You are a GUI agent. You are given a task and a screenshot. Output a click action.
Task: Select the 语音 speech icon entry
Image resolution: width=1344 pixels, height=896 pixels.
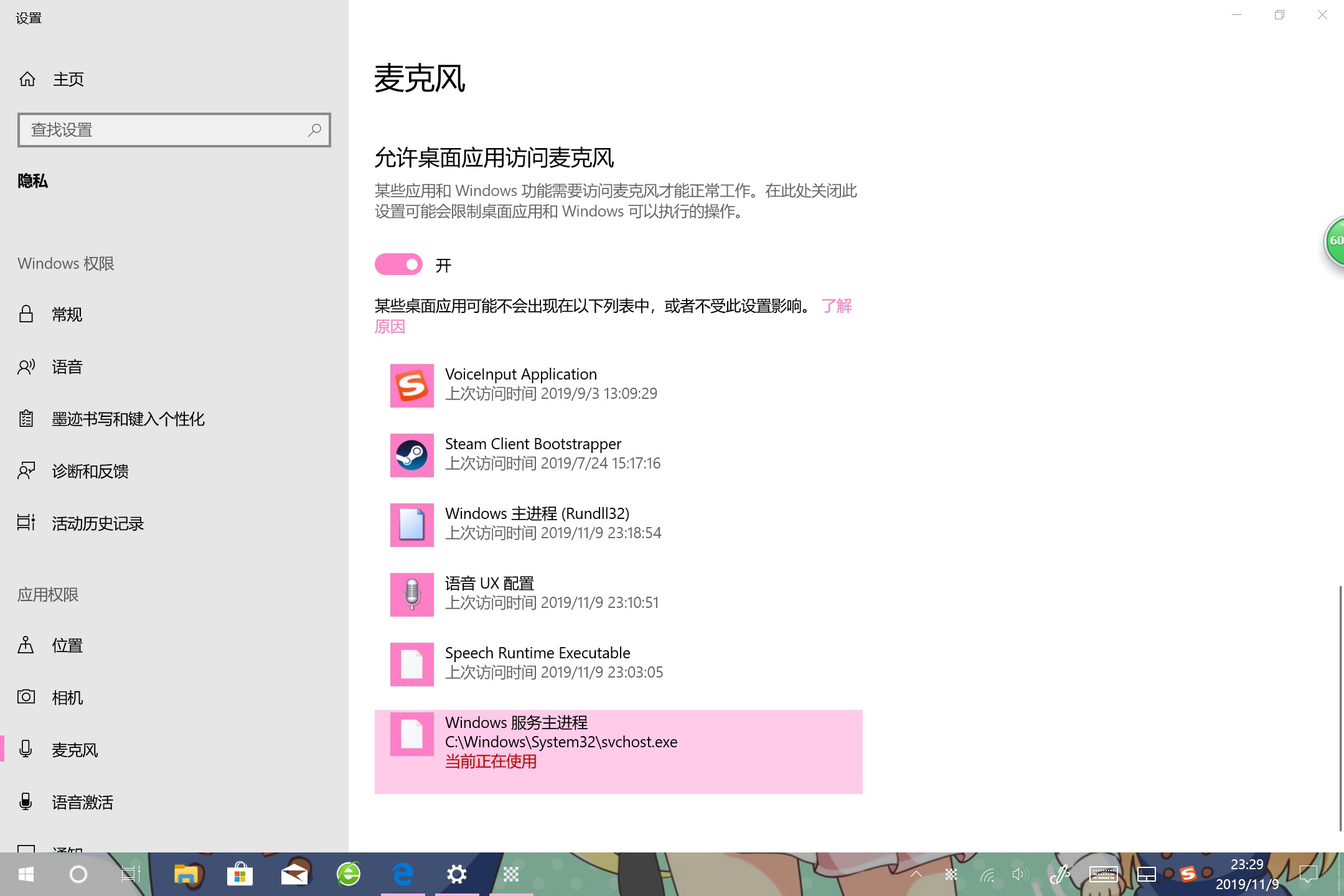coord(26,366)
